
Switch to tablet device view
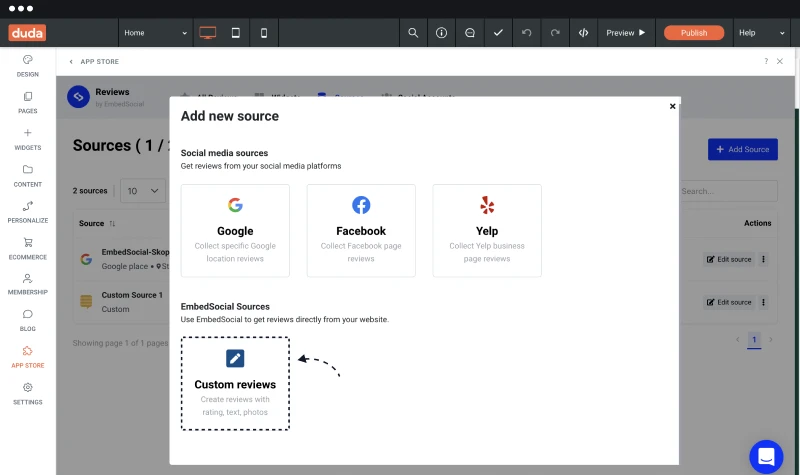236,33
